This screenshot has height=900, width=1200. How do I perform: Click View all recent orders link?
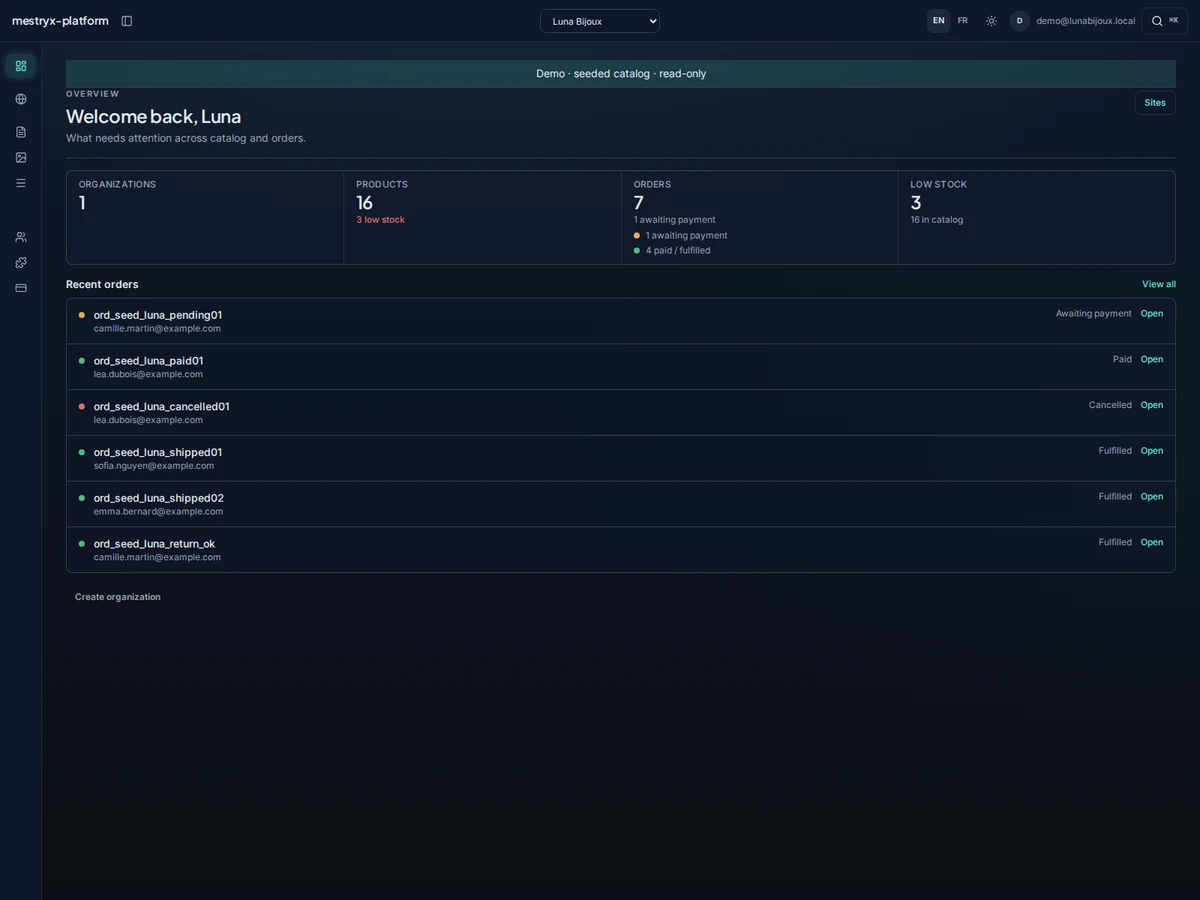click(x=1159, y=285)
